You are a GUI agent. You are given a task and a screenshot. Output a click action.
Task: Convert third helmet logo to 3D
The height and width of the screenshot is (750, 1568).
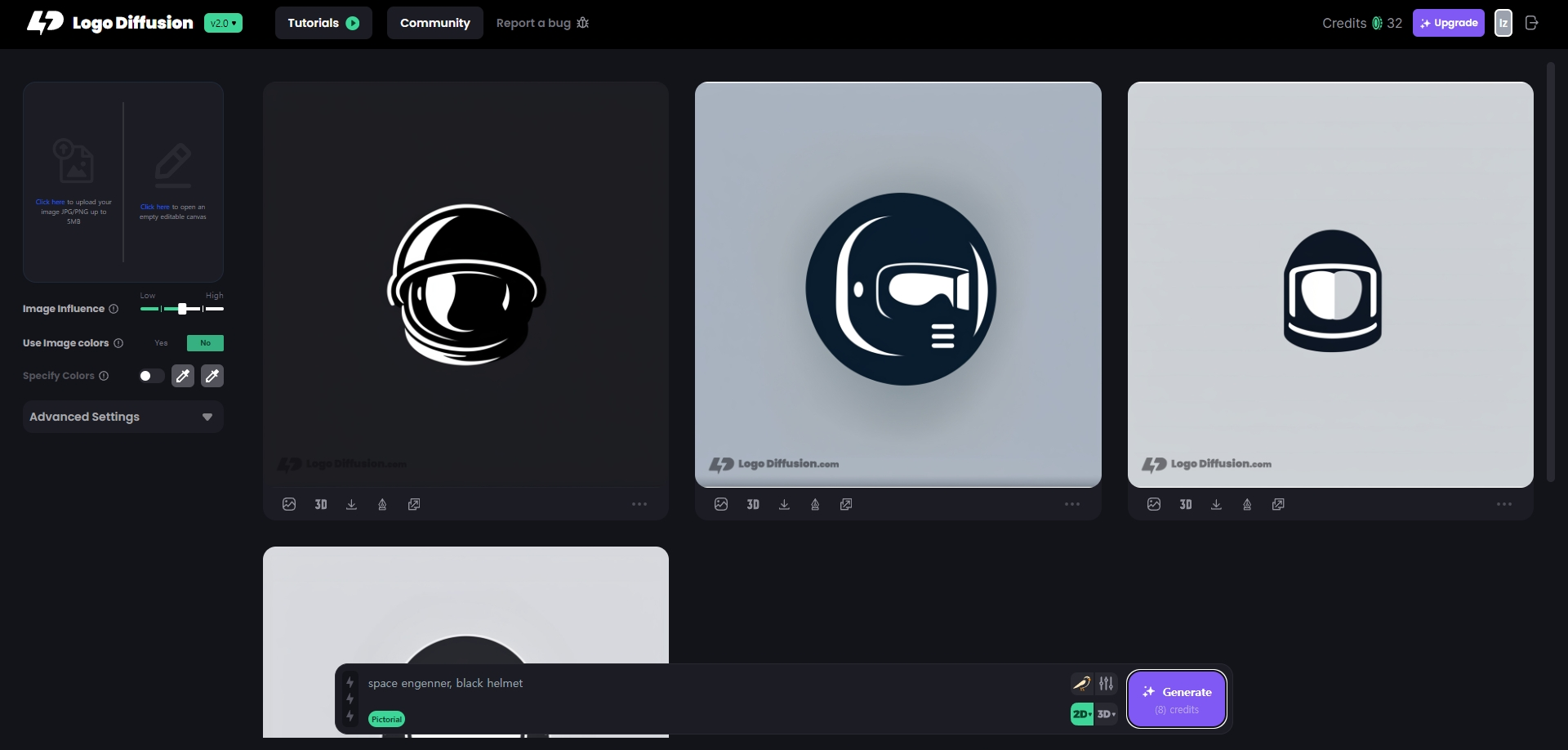(1186, 504)
